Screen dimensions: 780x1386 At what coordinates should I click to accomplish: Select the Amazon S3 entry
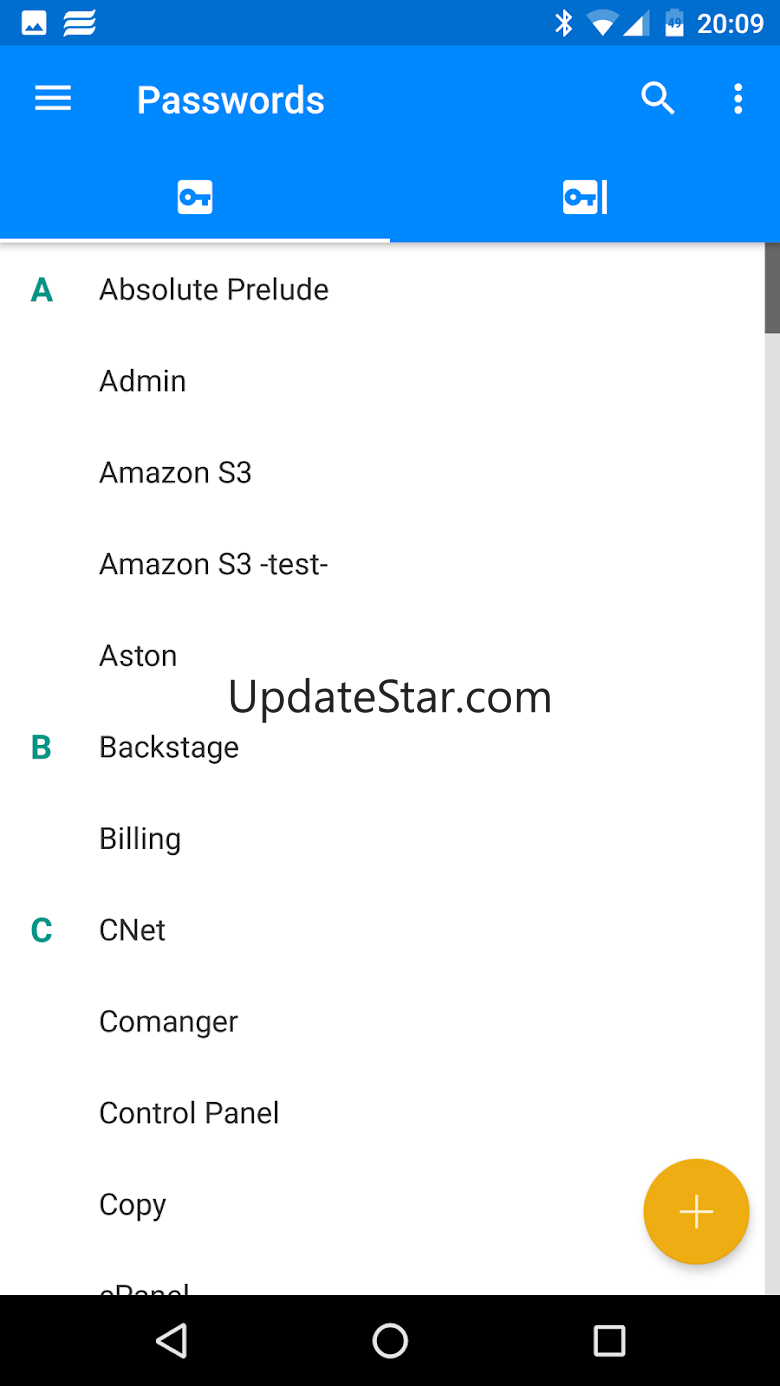click(382, 473)
